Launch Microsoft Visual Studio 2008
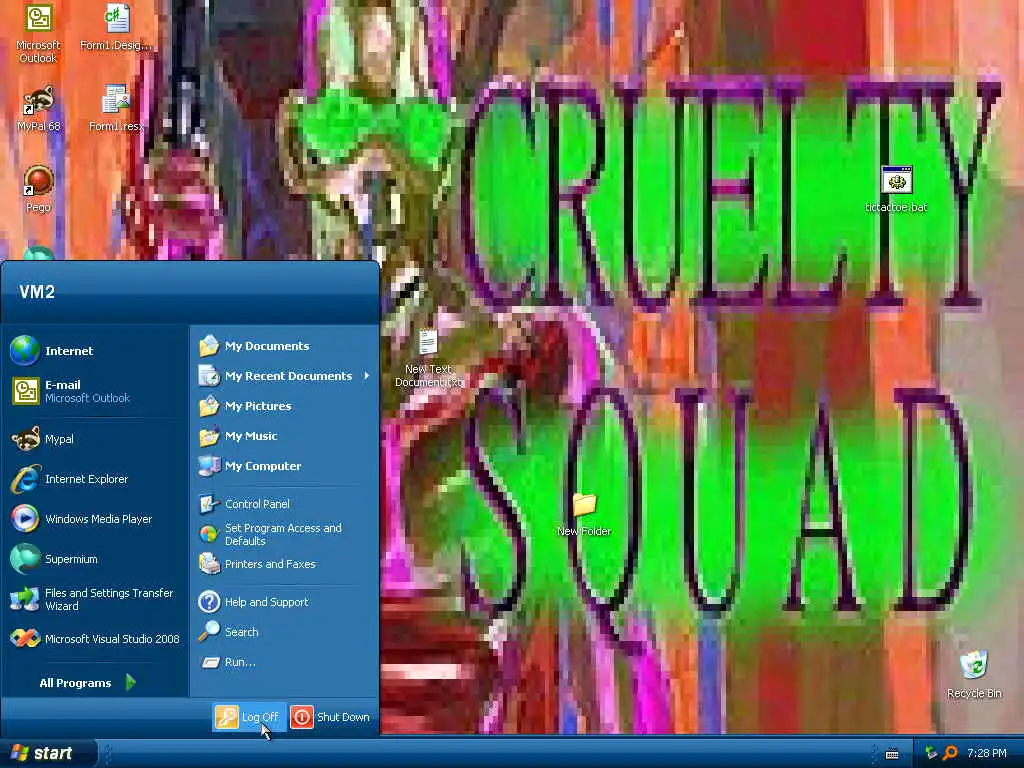The height and width of the screenshot is (768, 1024). point(95,639)
